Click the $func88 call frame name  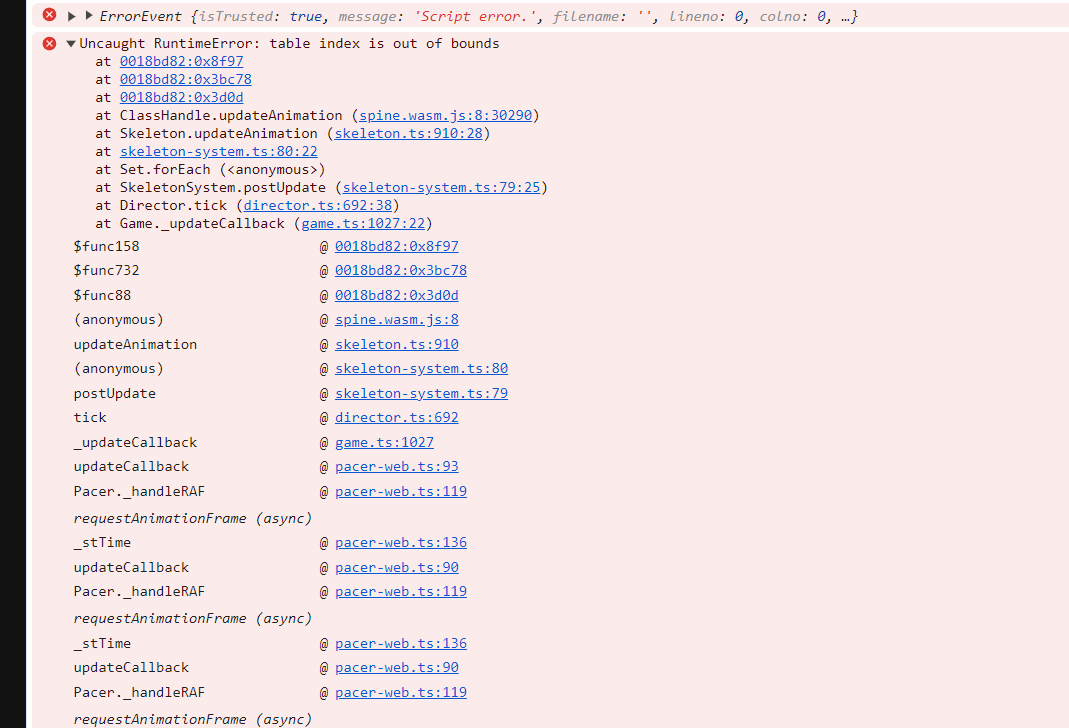click(102, 295)
